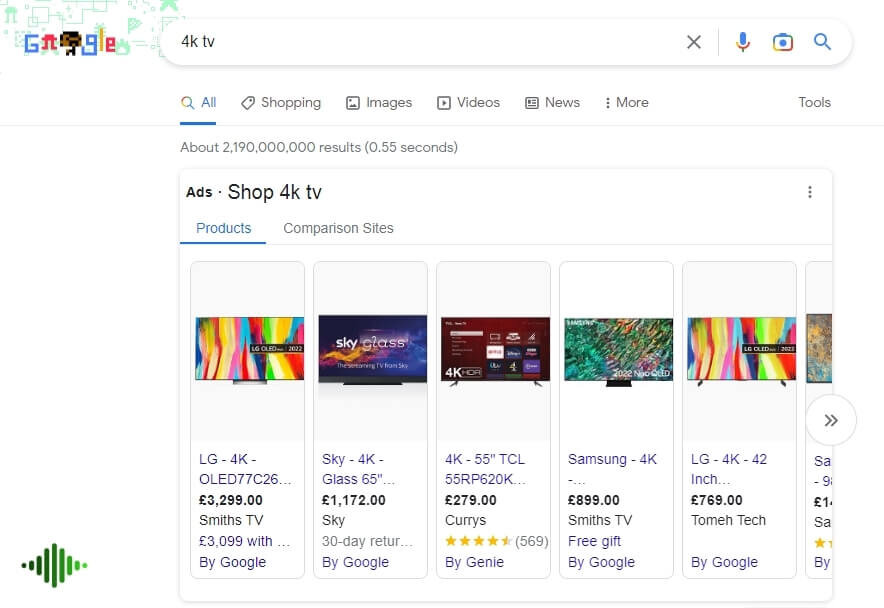Select the Comparison Sites tab

coord(338,228)
